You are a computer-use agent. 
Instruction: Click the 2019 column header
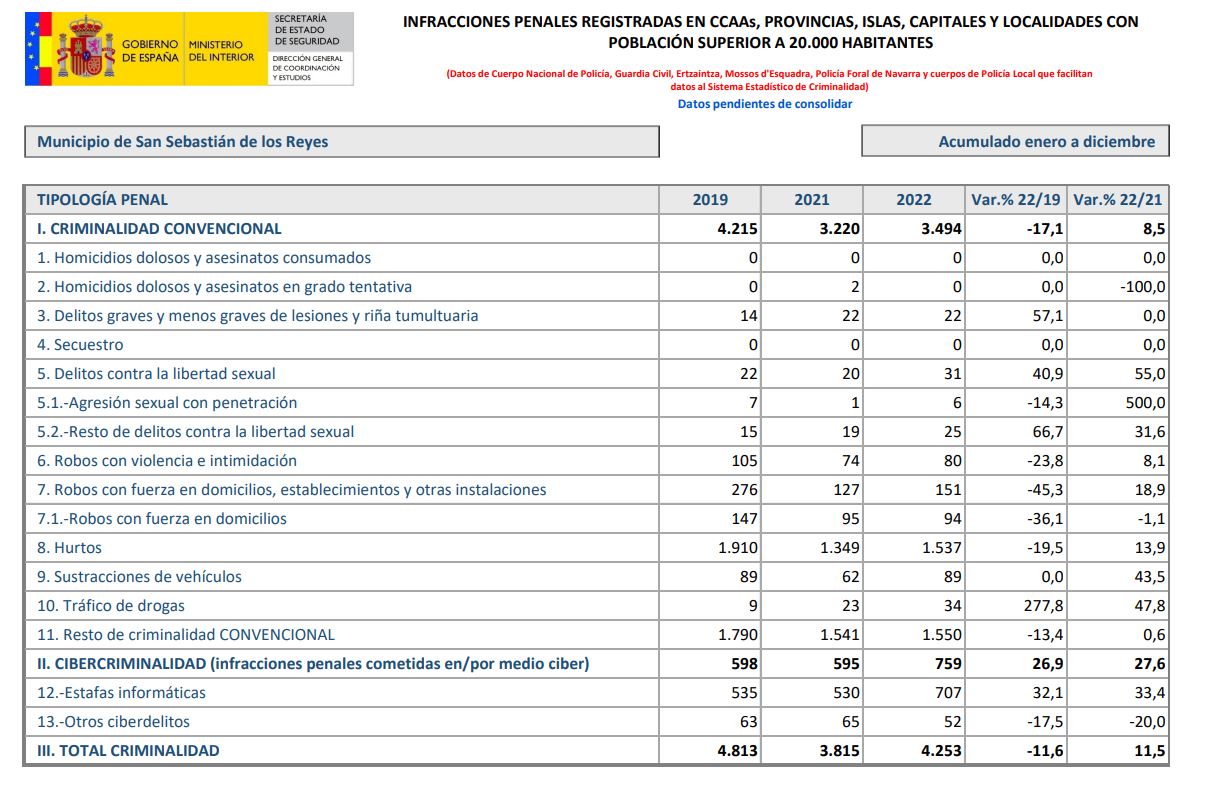coord(710,200)
